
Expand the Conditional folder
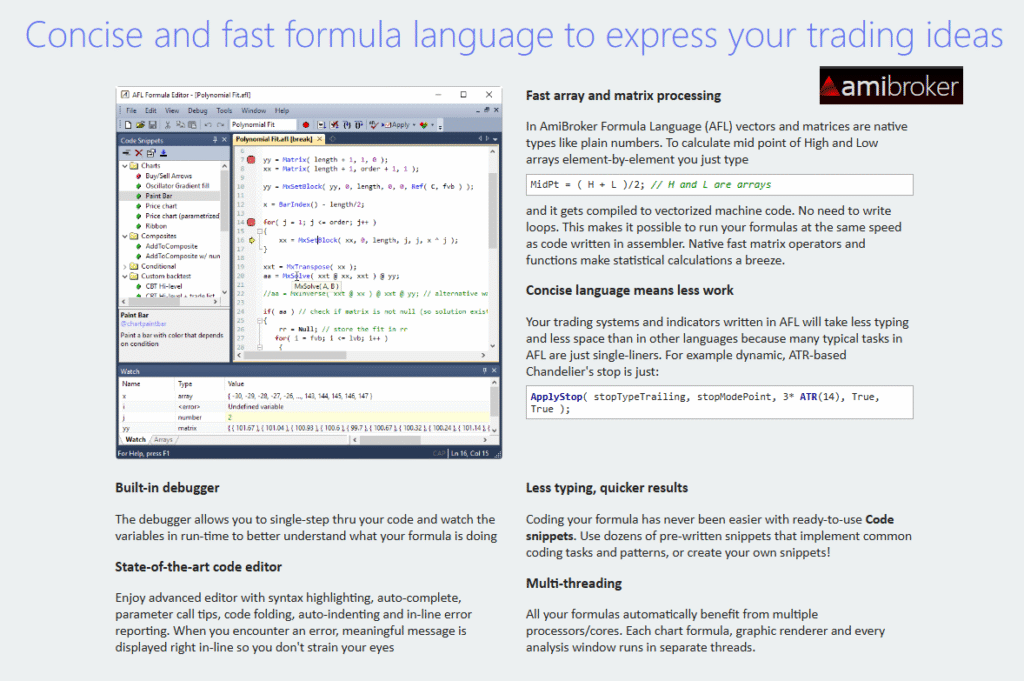click(125, 266)
